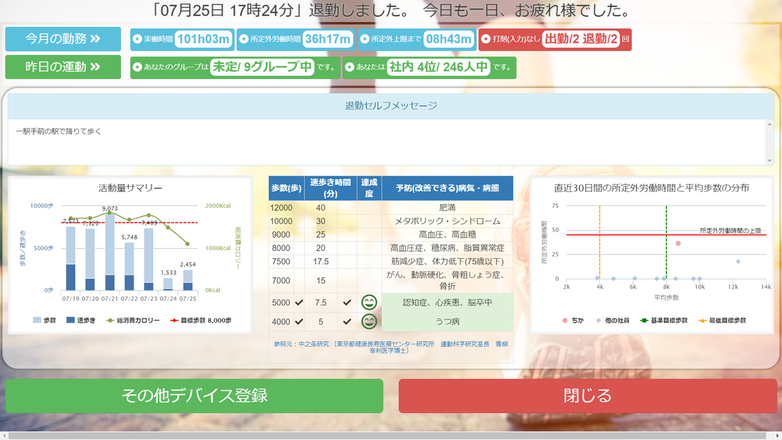Toggle the 歩数 legend item in the activity chart
782x440 pixels.
click(46, 321)
